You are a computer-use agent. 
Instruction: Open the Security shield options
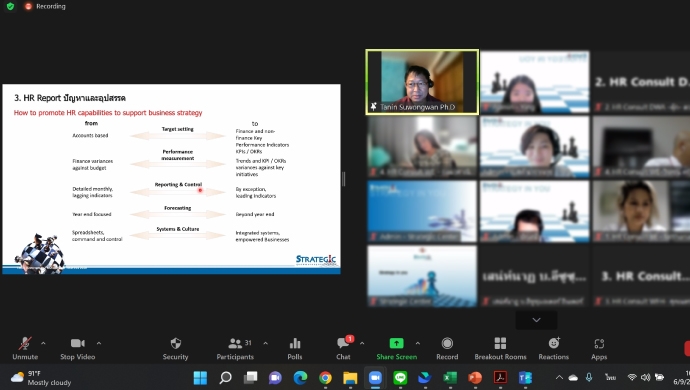click(175, 349)
